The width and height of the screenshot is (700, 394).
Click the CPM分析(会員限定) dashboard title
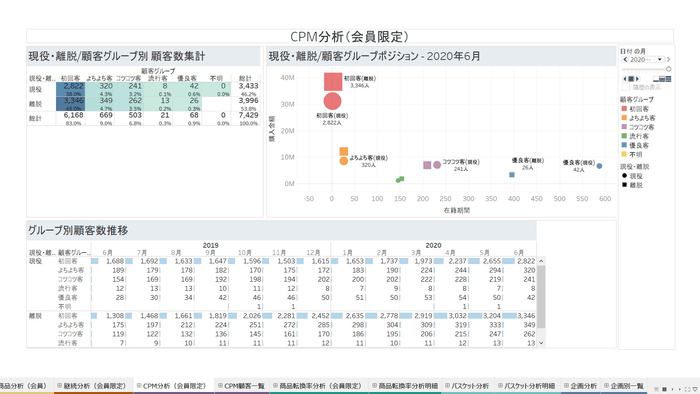point(350,36)
